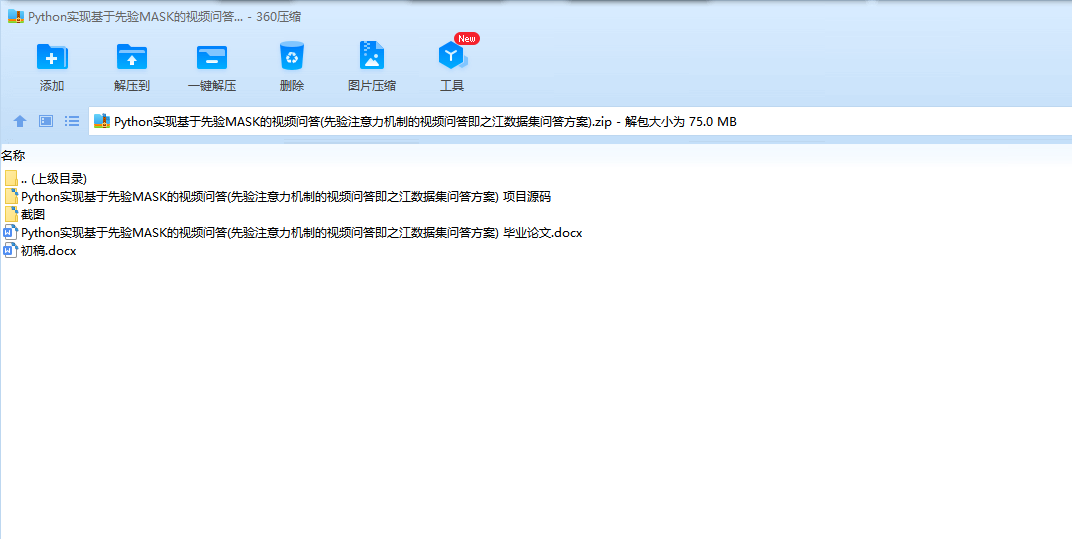Select the 毕业论文.docx file
This screenshot has height=539, width=1072.
293,233
